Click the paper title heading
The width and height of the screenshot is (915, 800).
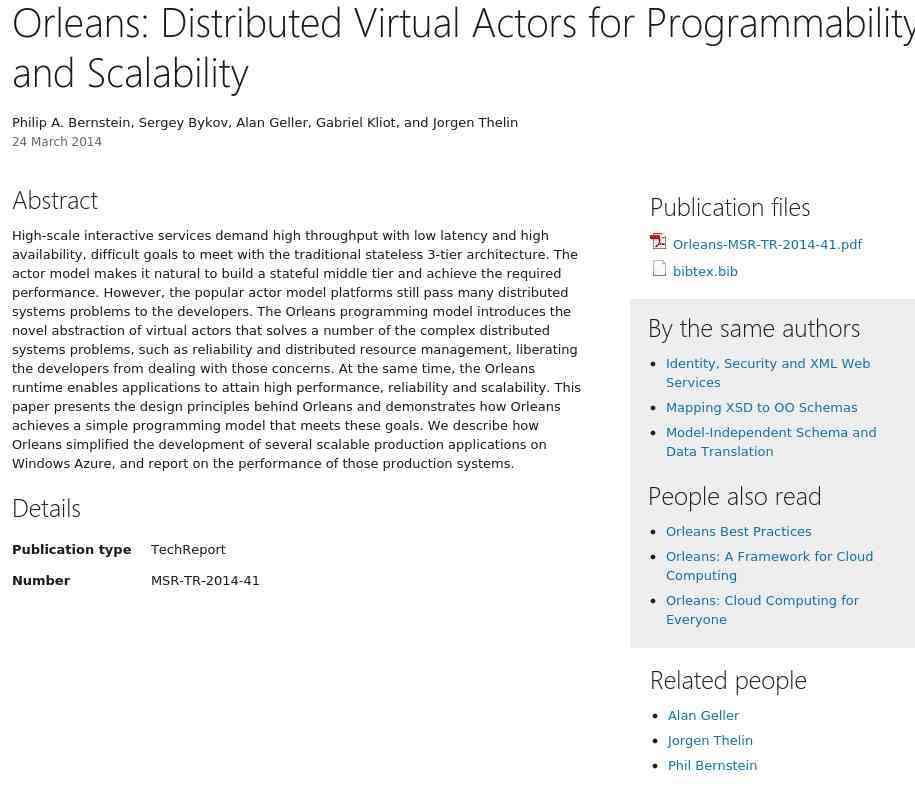[x=463, y=48]
